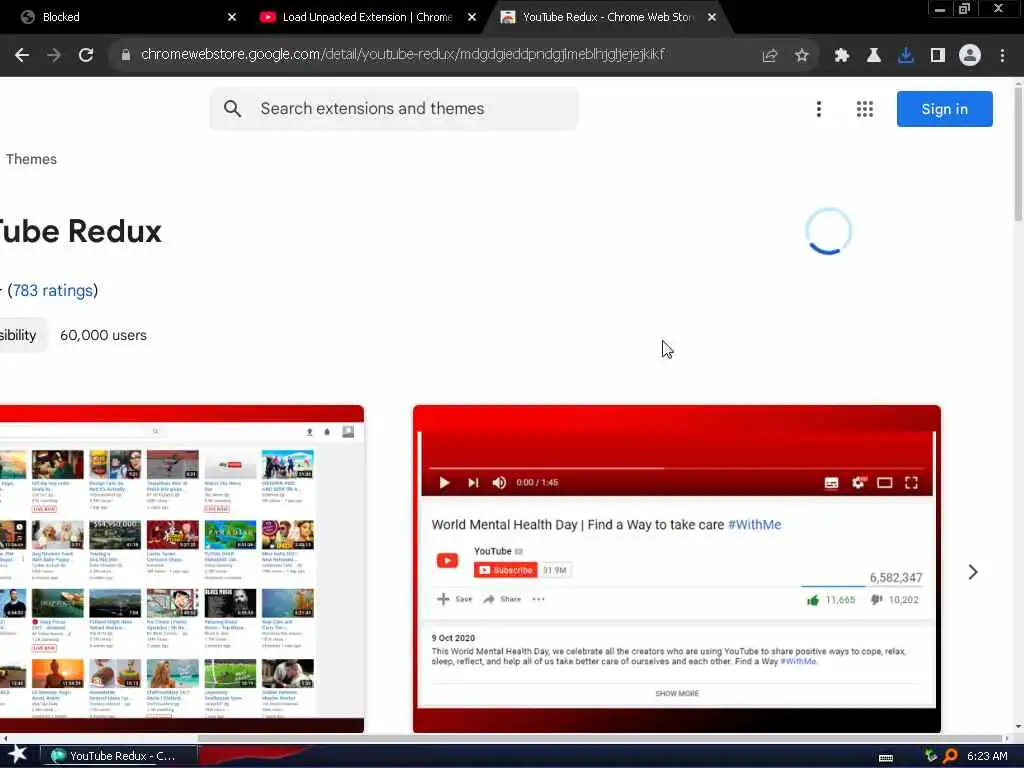Click the keyboard icon in system tray

886,757
